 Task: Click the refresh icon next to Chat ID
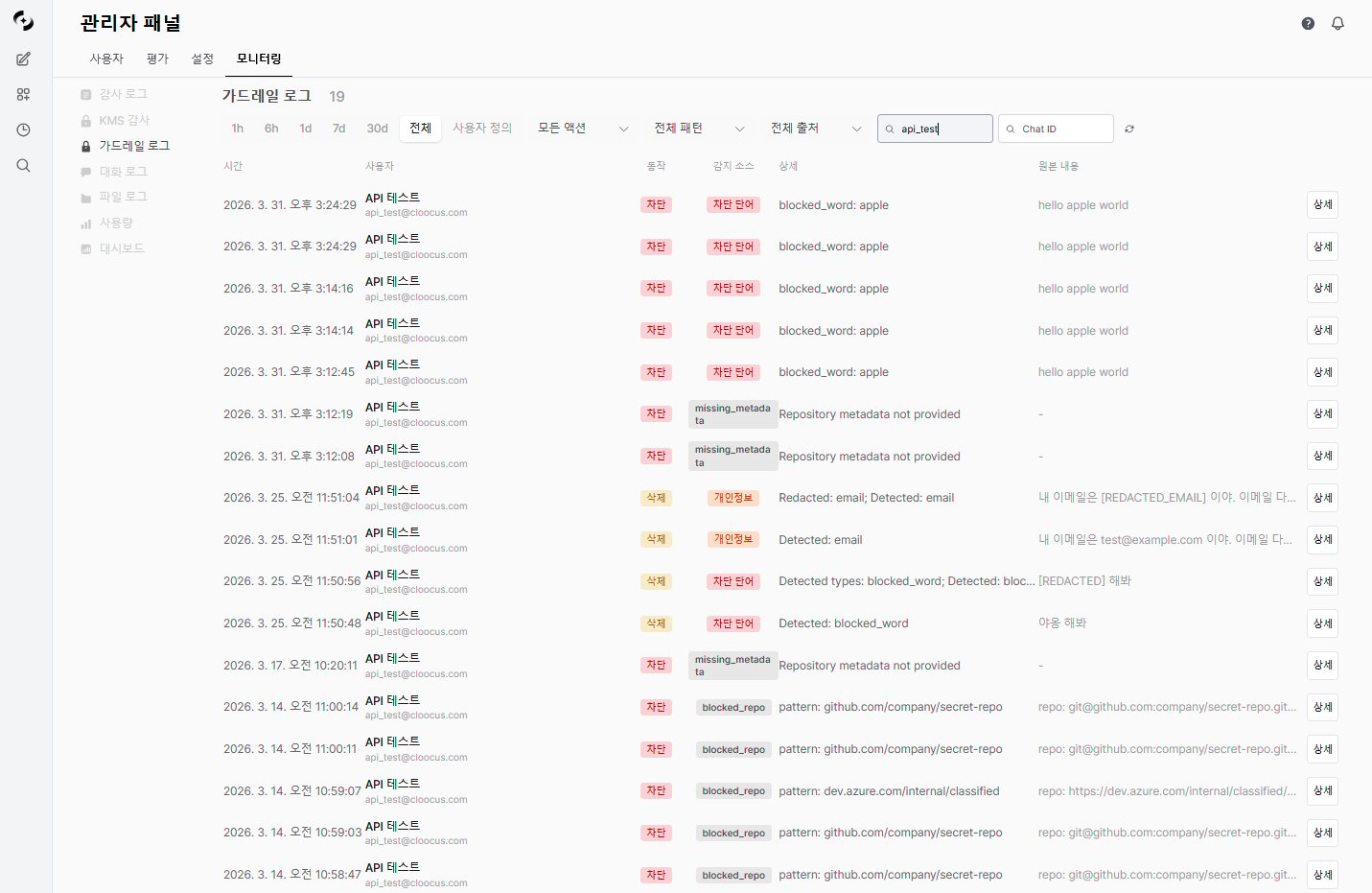1129,129
